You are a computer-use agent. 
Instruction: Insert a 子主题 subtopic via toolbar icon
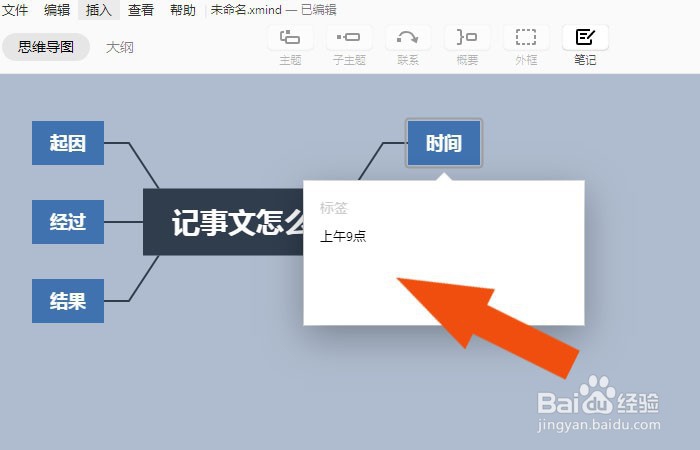pyautogui.click(x=349, y=38)
